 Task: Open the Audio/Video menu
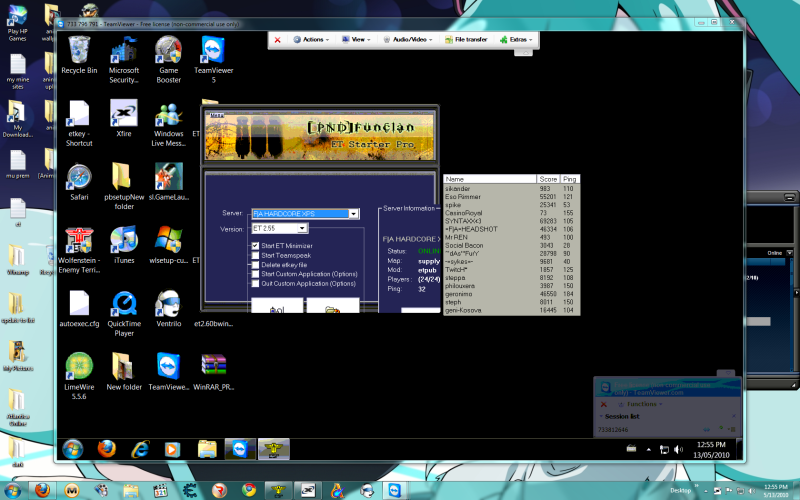pyautogui.click(x=408, y=39)
